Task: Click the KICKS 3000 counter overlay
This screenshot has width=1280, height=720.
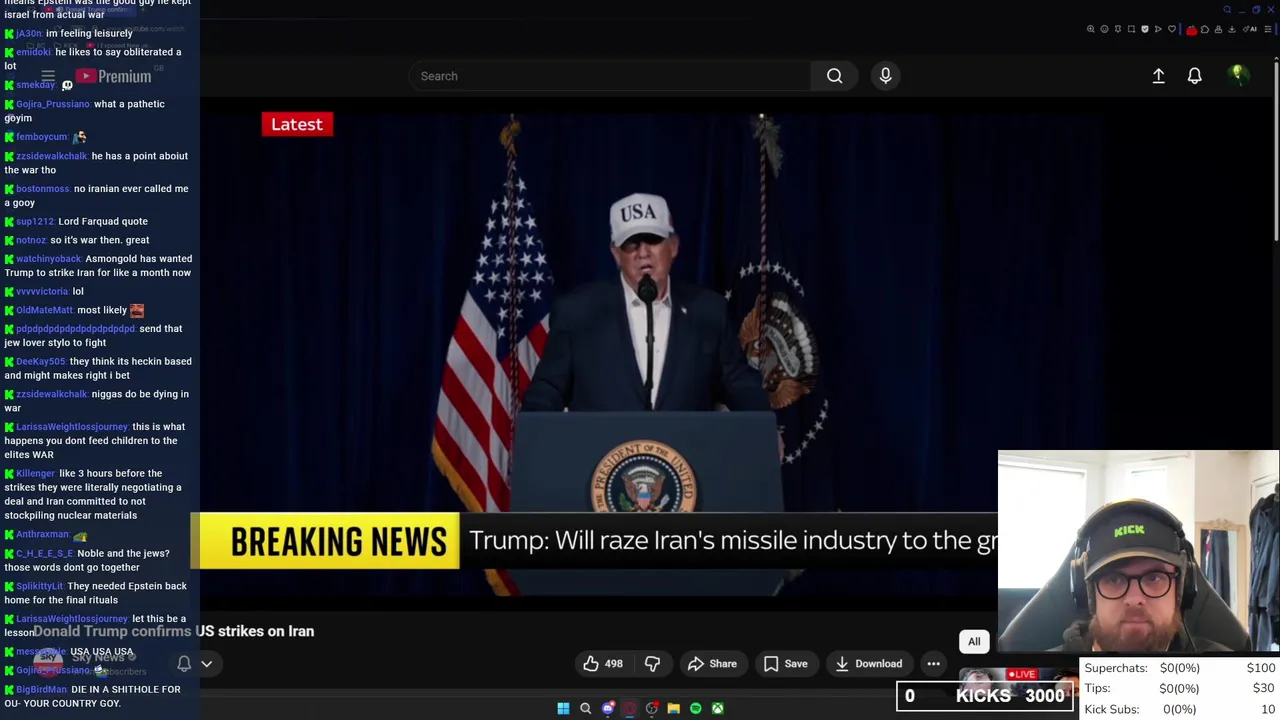Action: (x=987, y=696)
